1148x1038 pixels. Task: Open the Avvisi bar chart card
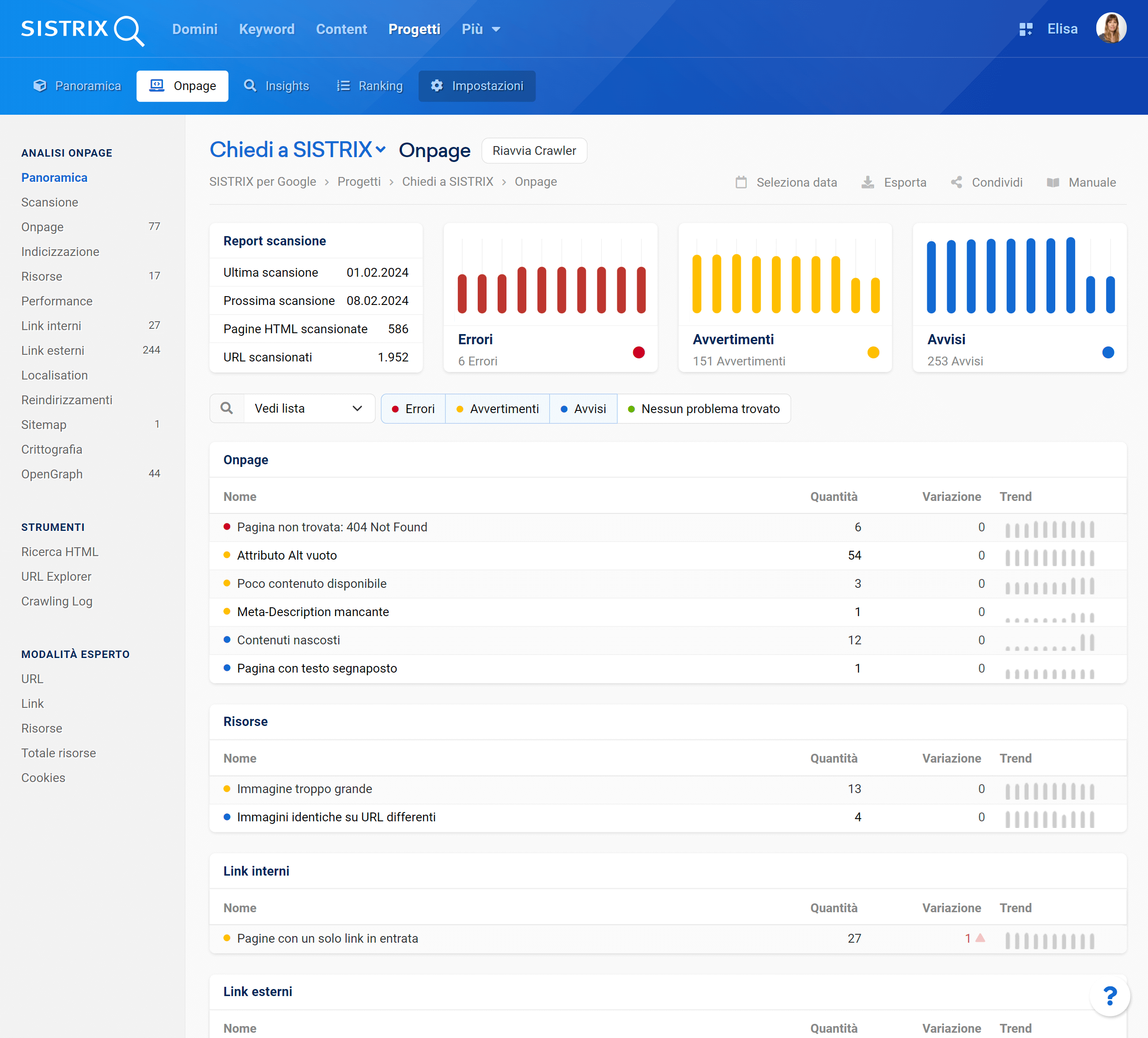point(1020,297)
